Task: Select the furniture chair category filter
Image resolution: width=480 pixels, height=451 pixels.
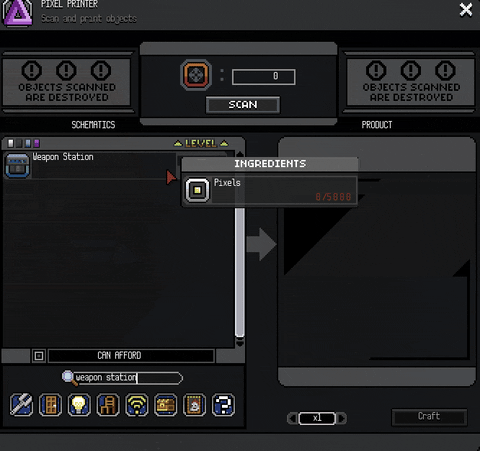Action: point(108,405)
